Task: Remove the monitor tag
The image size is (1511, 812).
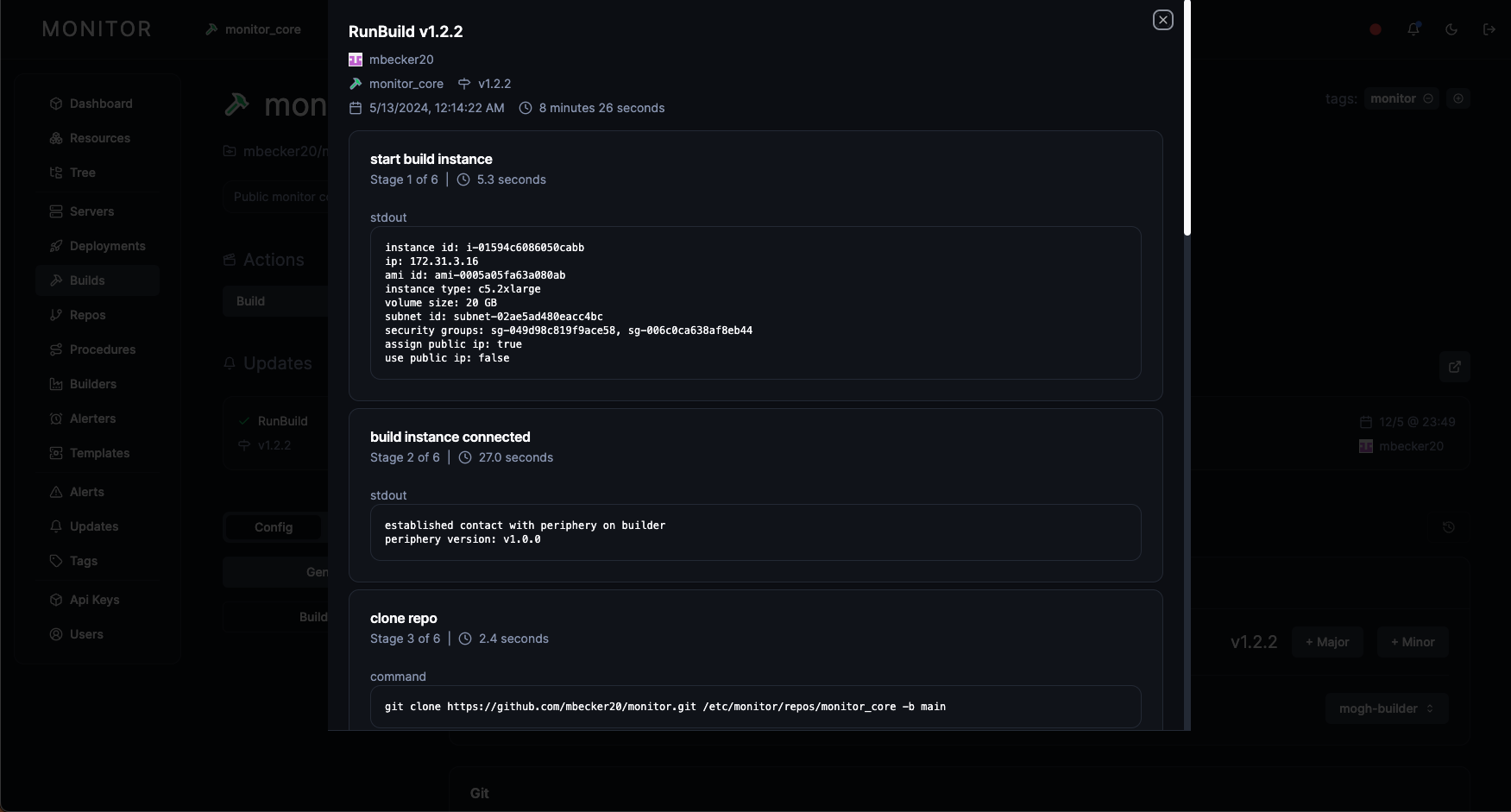Action: coord(1428,98)
